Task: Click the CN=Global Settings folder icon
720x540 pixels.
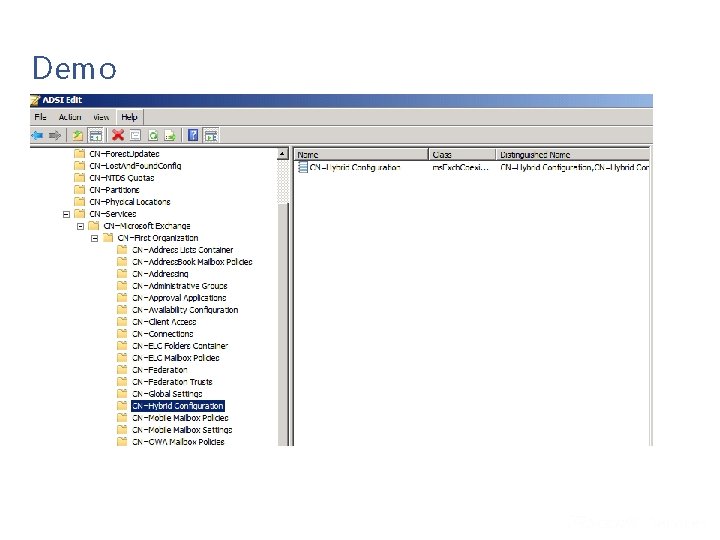Action: click(122, 394)
